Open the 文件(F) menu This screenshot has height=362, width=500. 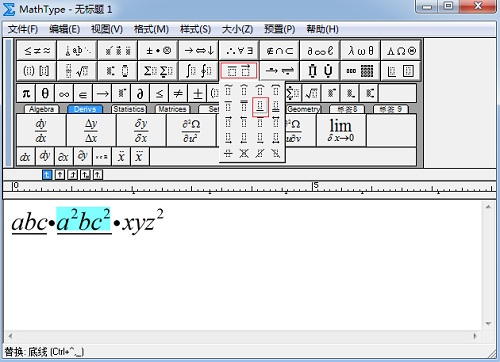(x=23, y=29)
